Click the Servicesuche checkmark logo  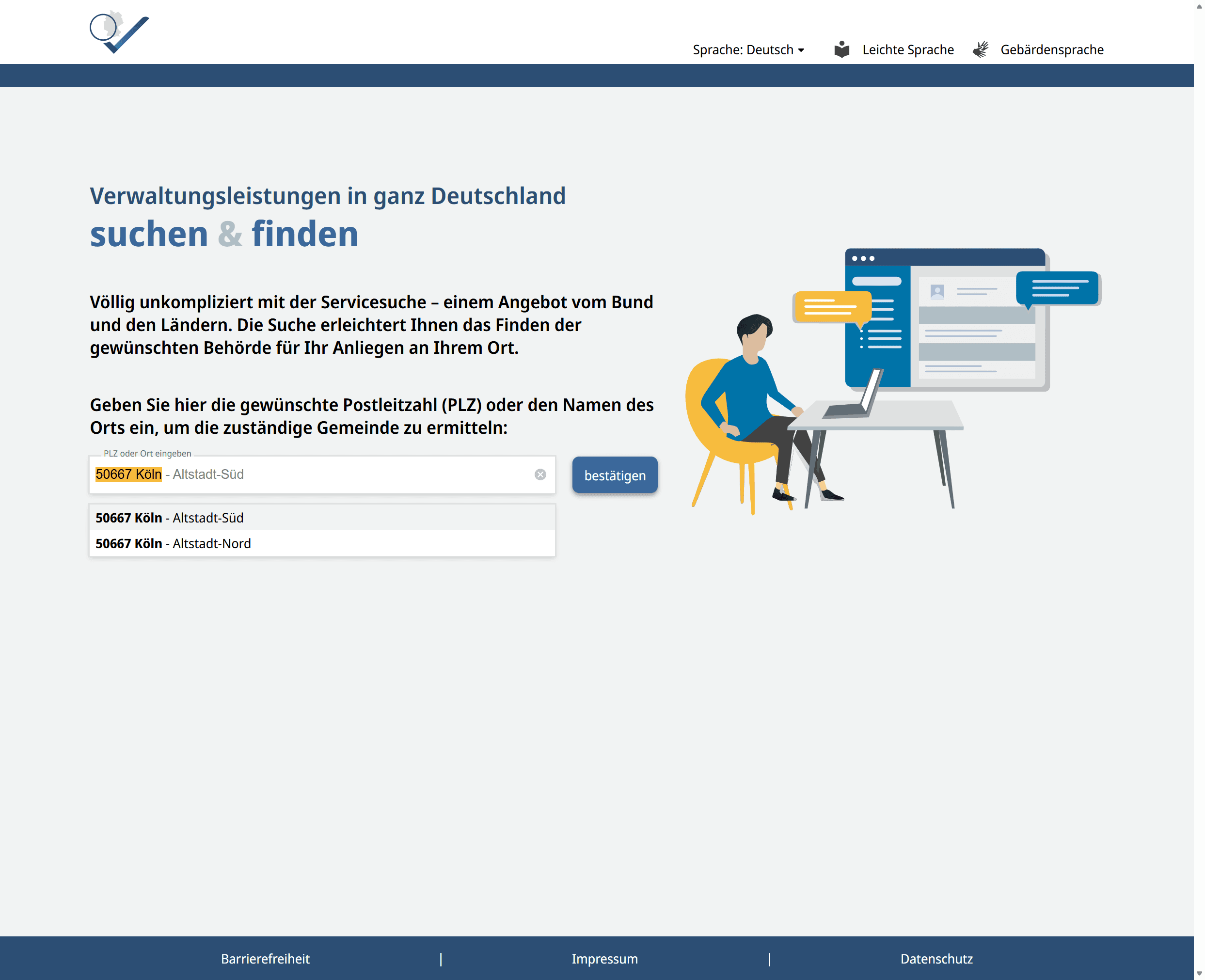tap(119, 33)
